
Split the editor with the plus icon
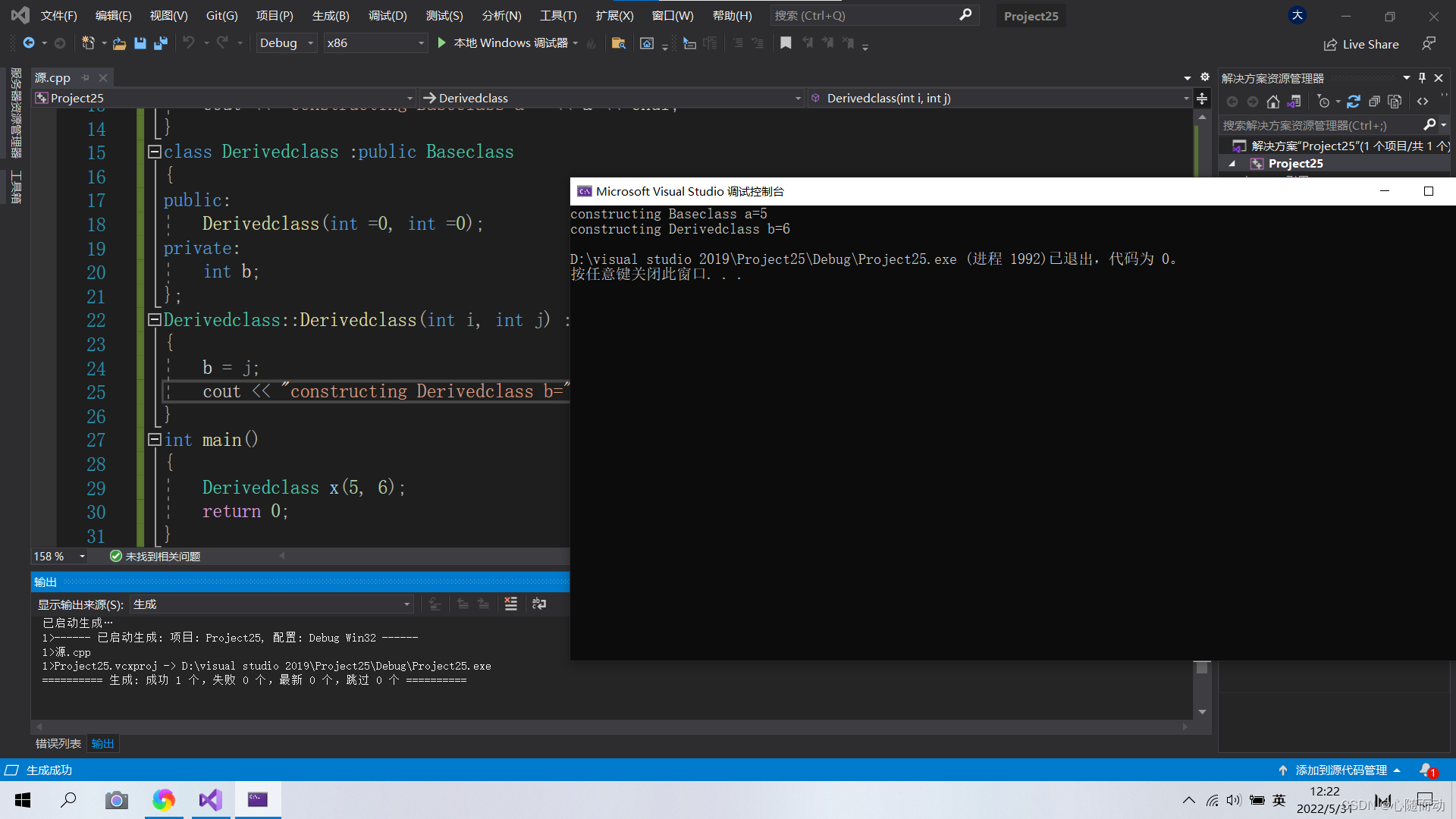coord(1202,99)
